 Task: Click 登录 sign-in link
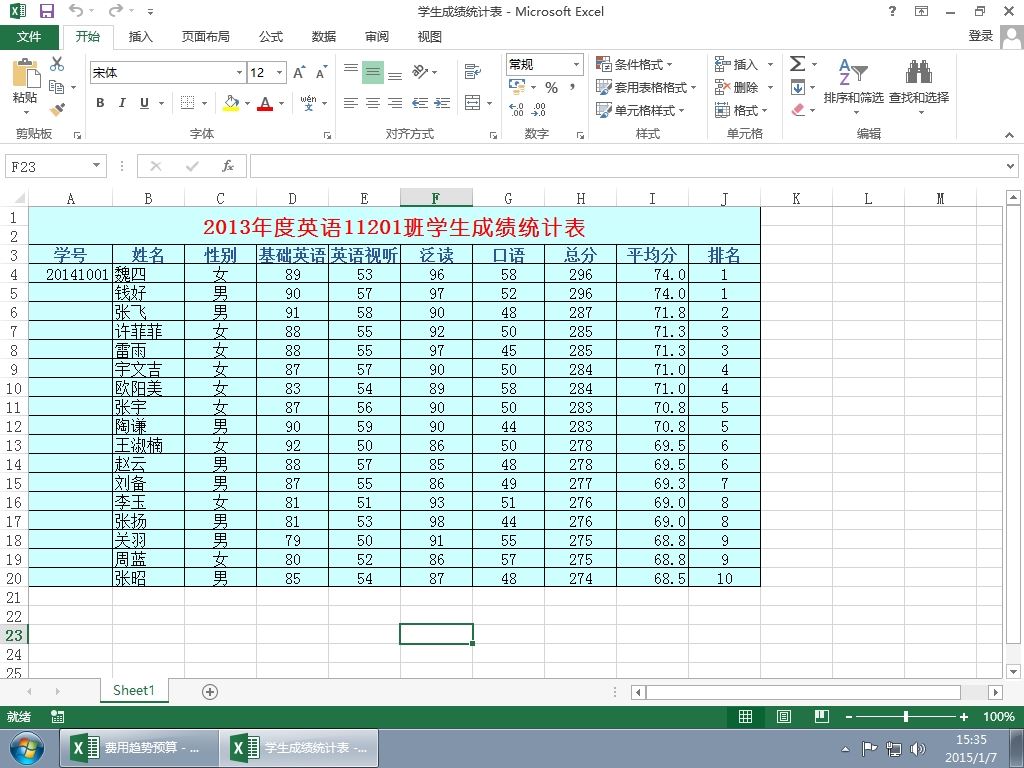click(x=980, y=36)
